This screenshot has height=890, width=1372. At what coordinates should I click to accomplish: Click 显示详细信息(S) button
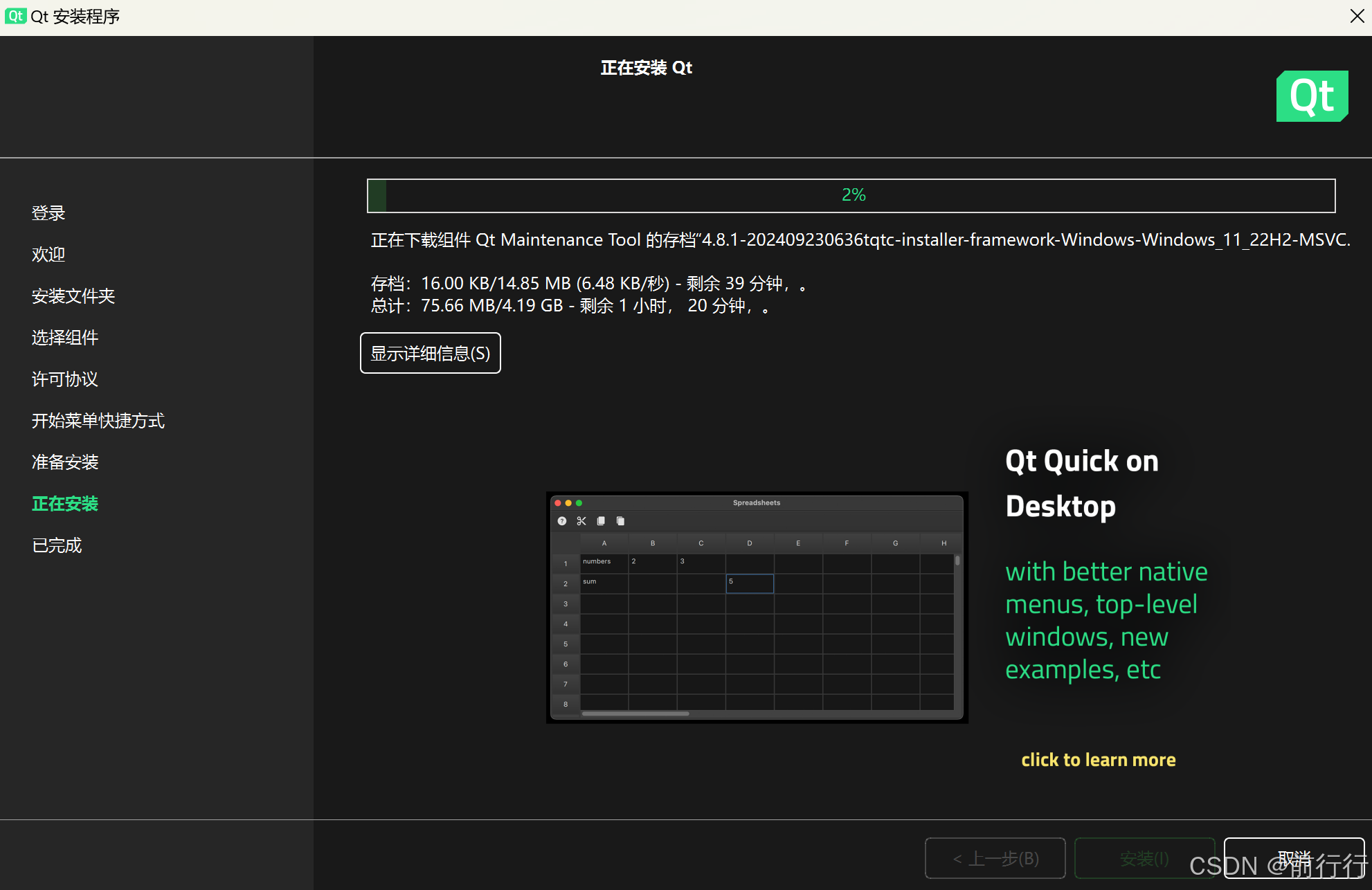[431, 353]
